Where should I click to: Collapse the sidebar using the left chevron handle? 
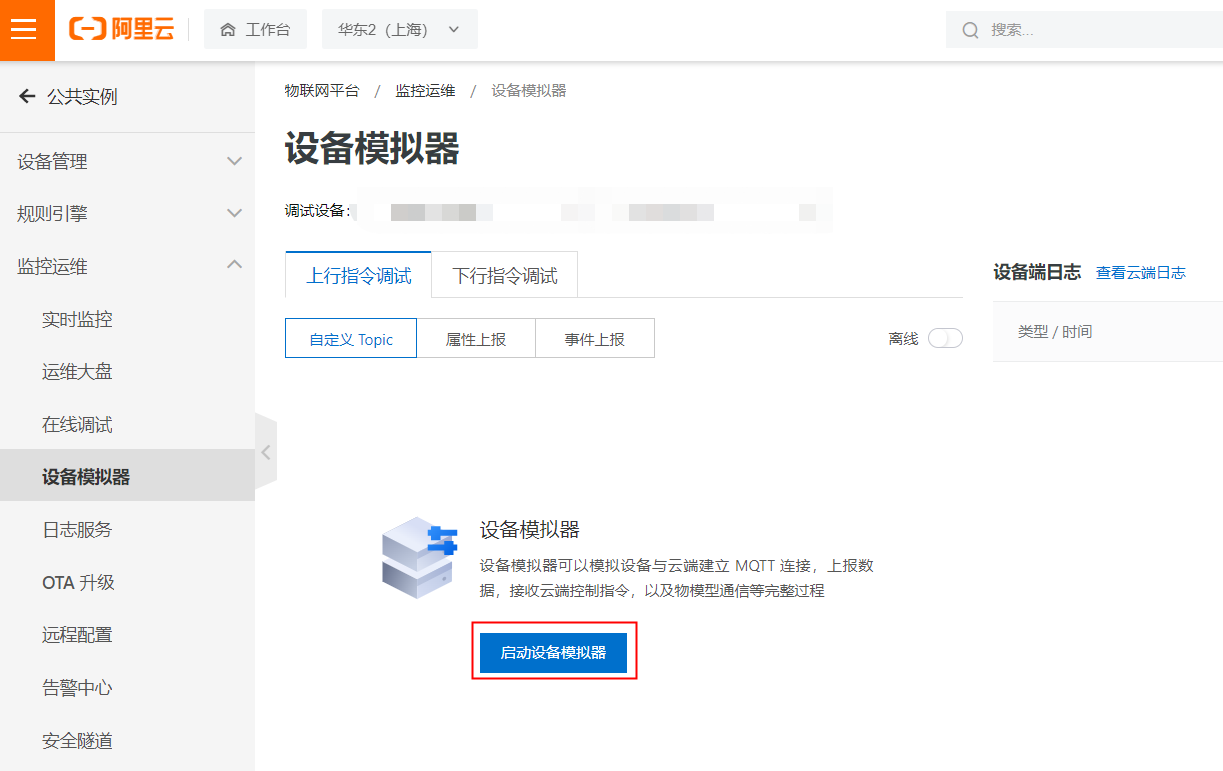265,451
